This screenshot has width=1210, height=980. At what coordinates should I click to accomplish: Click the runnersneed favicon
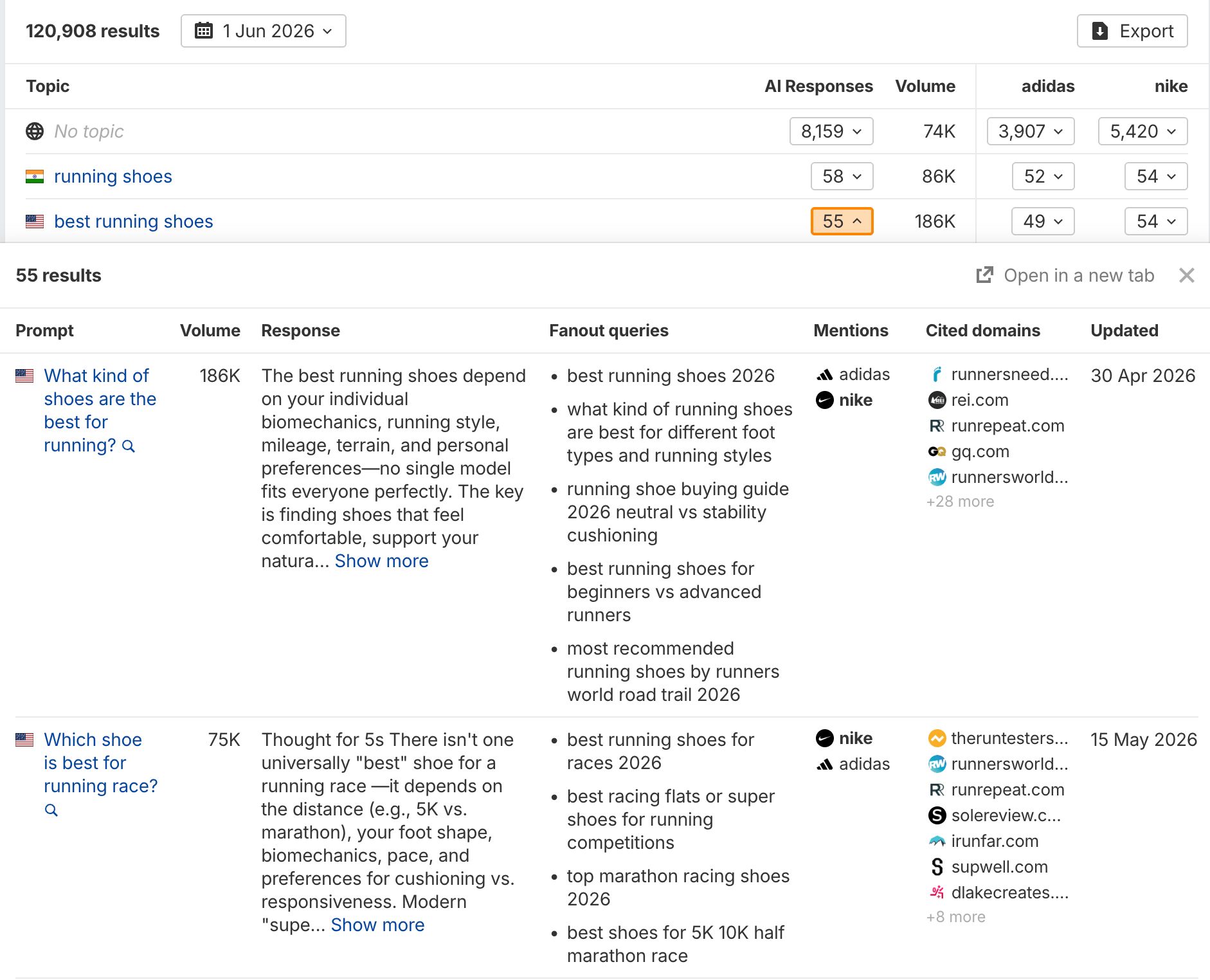click(x=937, y=374)
